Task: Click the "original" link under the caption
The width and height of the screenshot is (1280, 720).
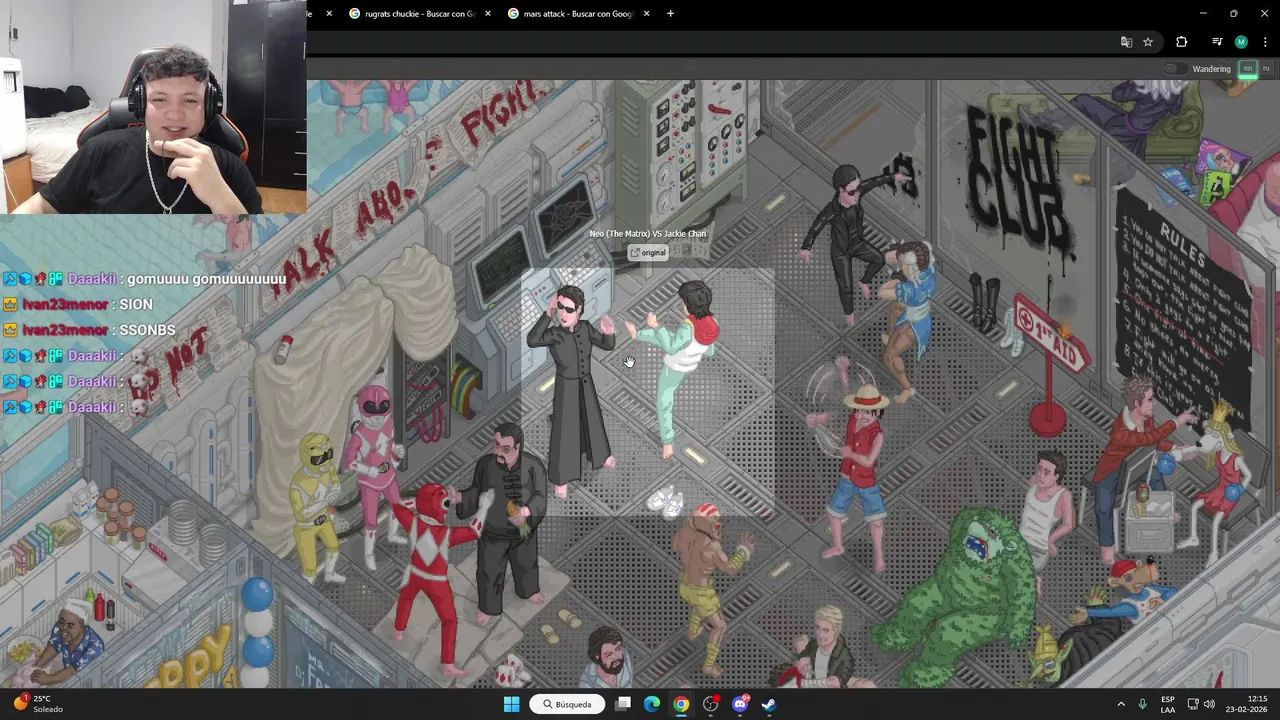Action: (x=648, y=253)
